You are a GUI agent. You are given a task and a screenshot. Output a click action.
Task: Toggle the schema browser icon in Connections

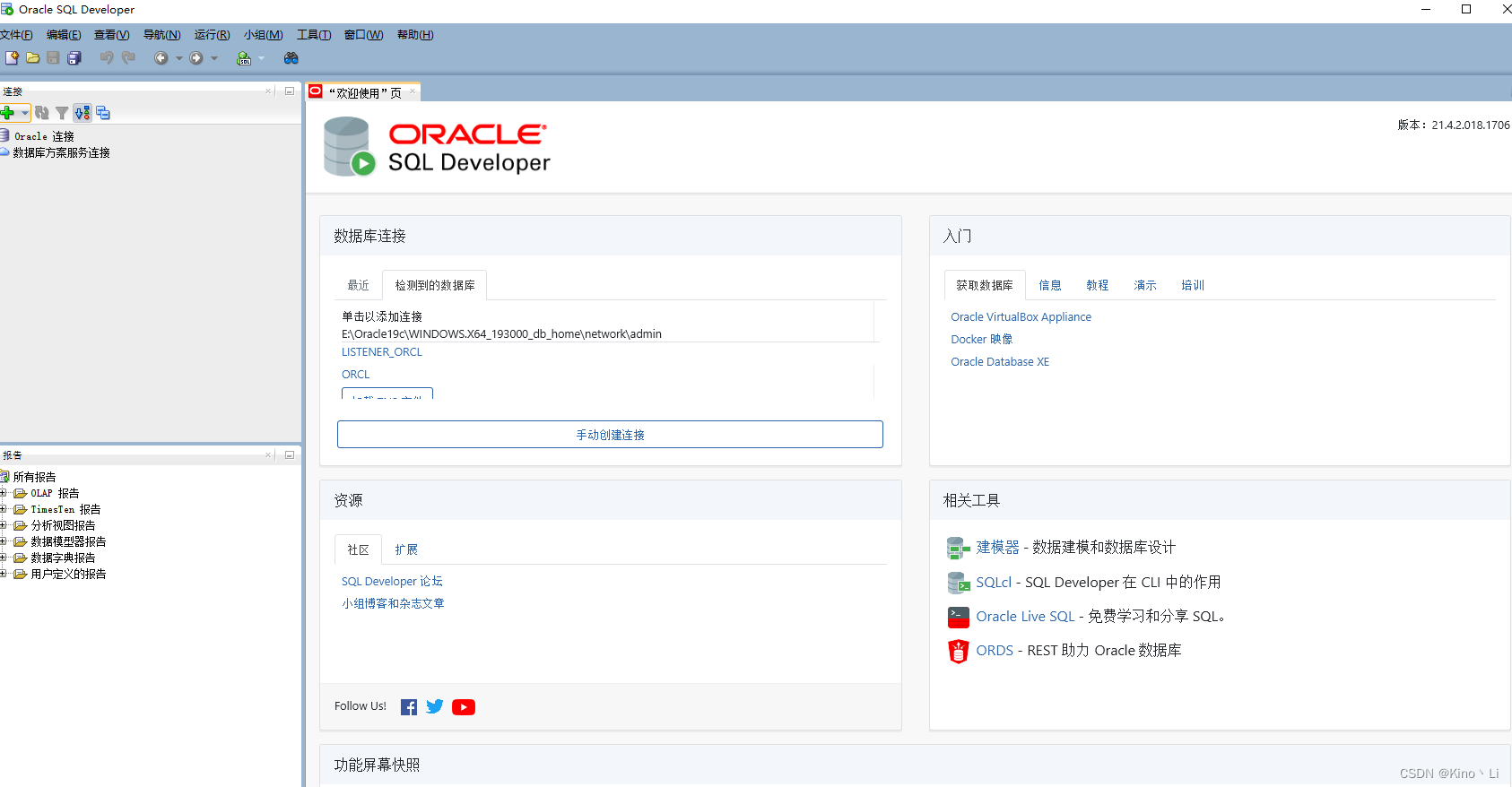83,113
